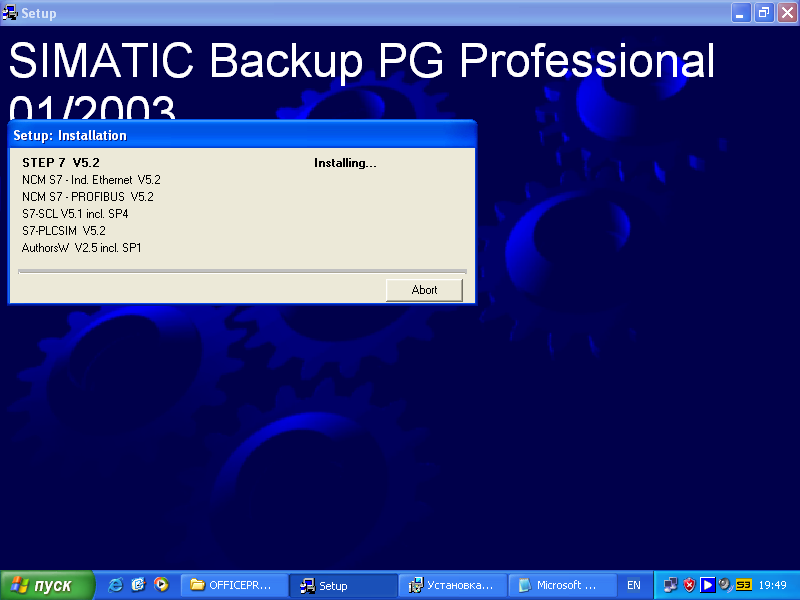Select the STEP 7 V5.2 entry
Viewport: 800px width, 600px height.
[x=61, y=163]
